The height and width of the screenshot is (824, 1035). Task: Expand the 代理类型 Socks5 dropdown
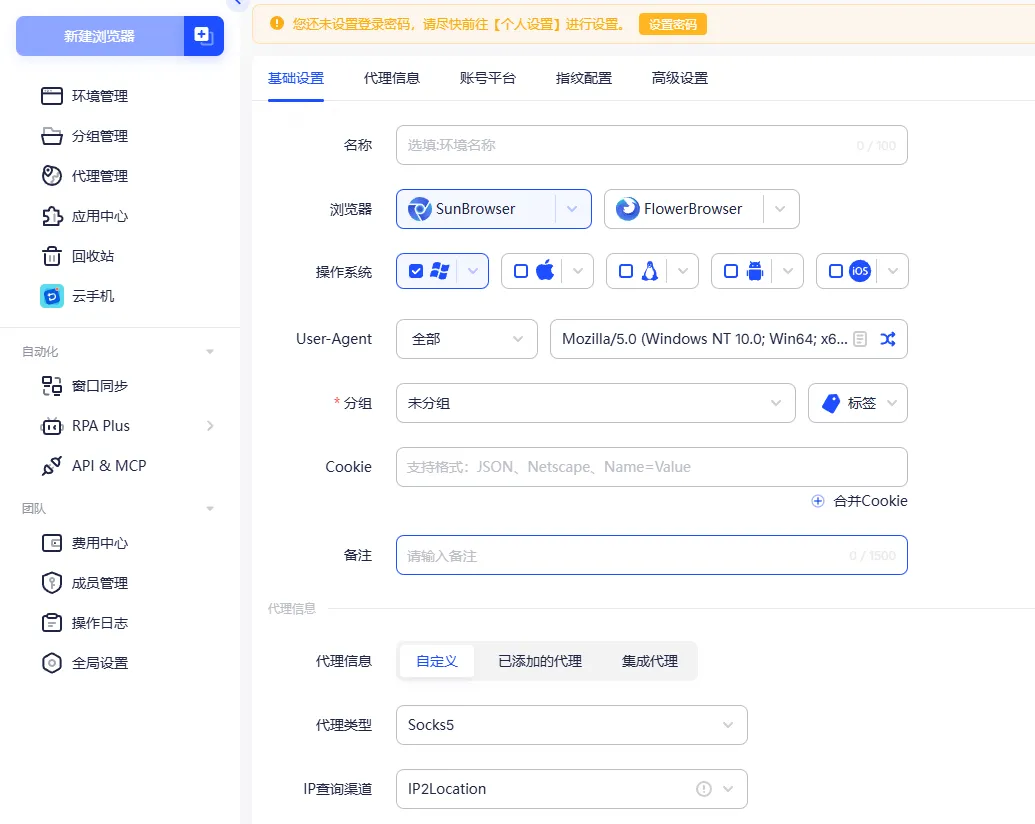tap(571, 724)
